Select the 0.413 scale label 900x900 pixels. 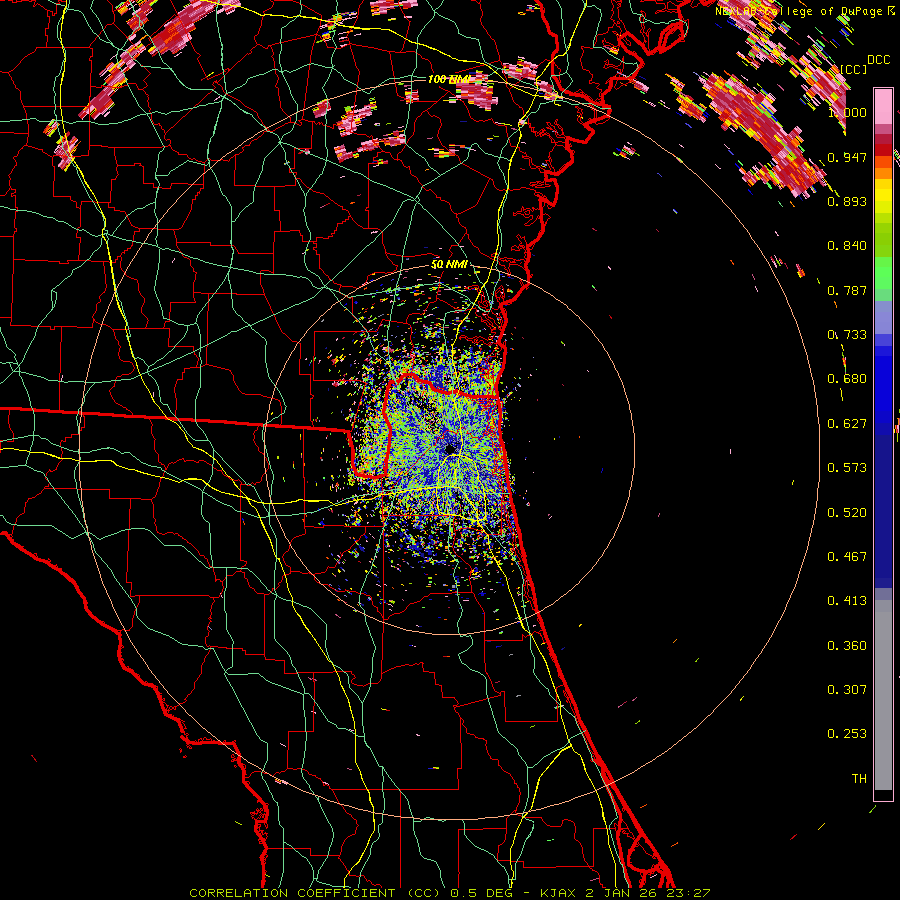(847, 601)
